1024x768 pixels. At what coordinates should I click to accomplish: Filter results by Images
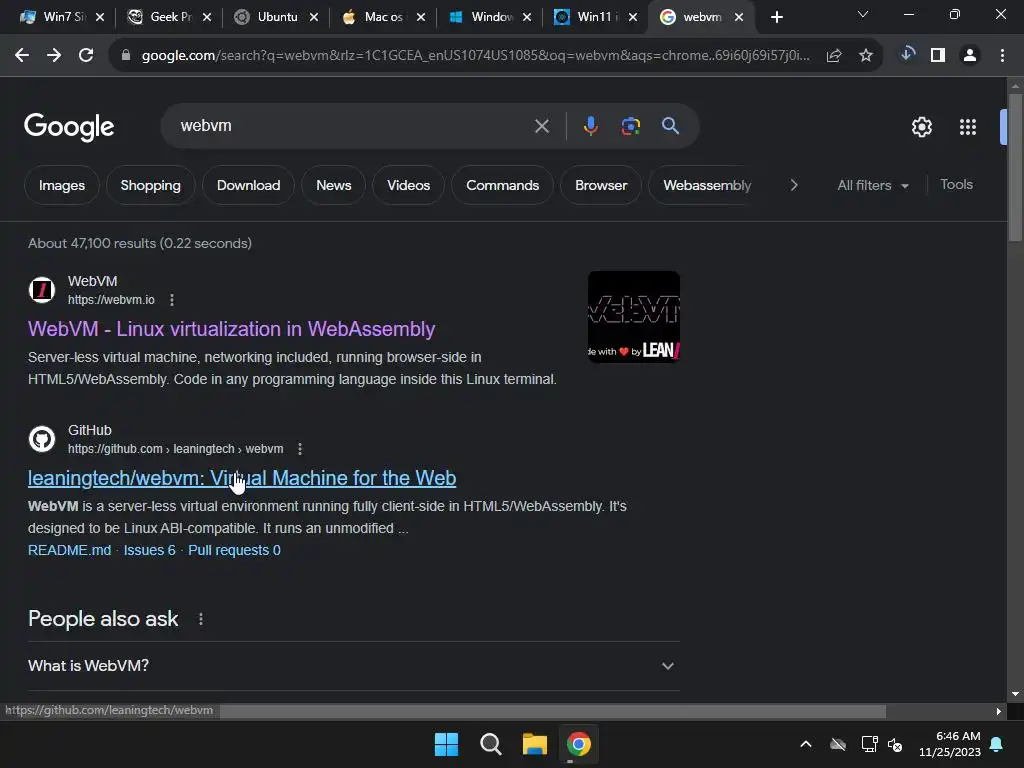tap(62, 185)
